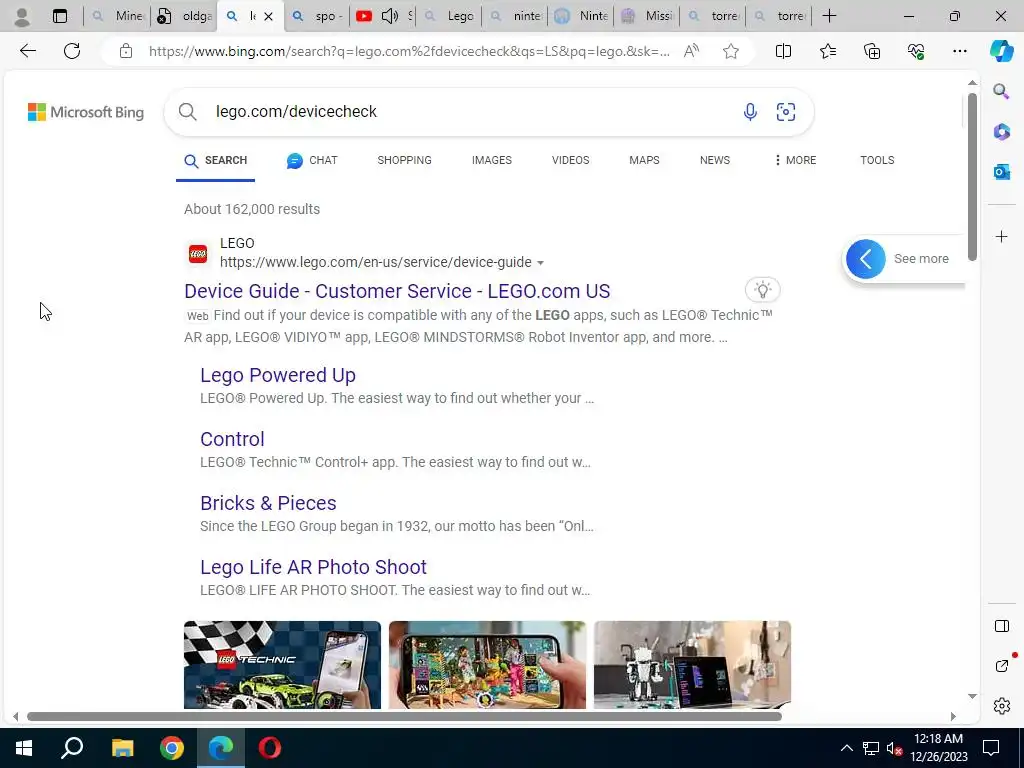Open tab actions menu icon

click(x=59, y=16)
